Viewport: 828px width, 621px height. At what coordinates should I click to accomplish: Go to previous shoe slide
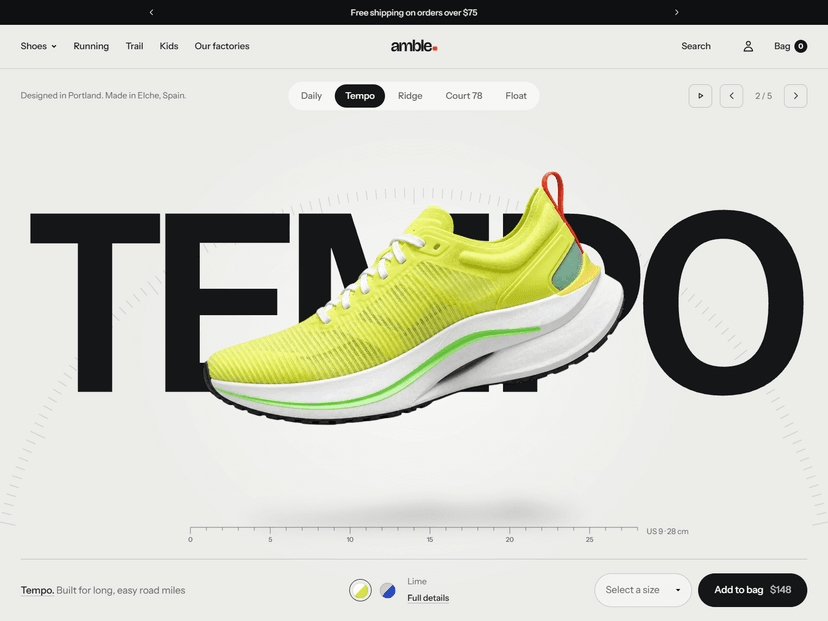coord(731,96)
